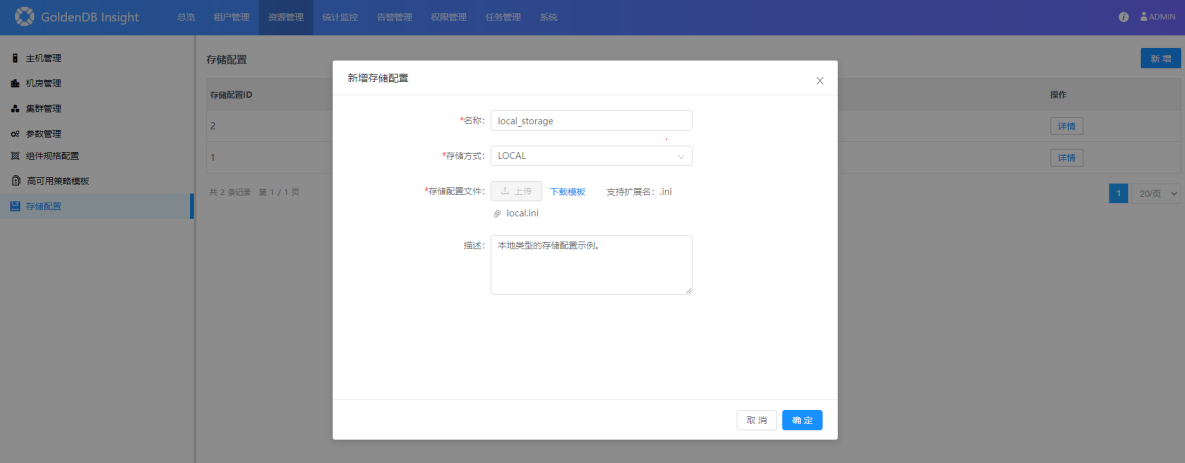Close the 新增存储配置 dialog with X
Screen dimensions: 1185x463
pyautogui.click(x=820, y=81)
